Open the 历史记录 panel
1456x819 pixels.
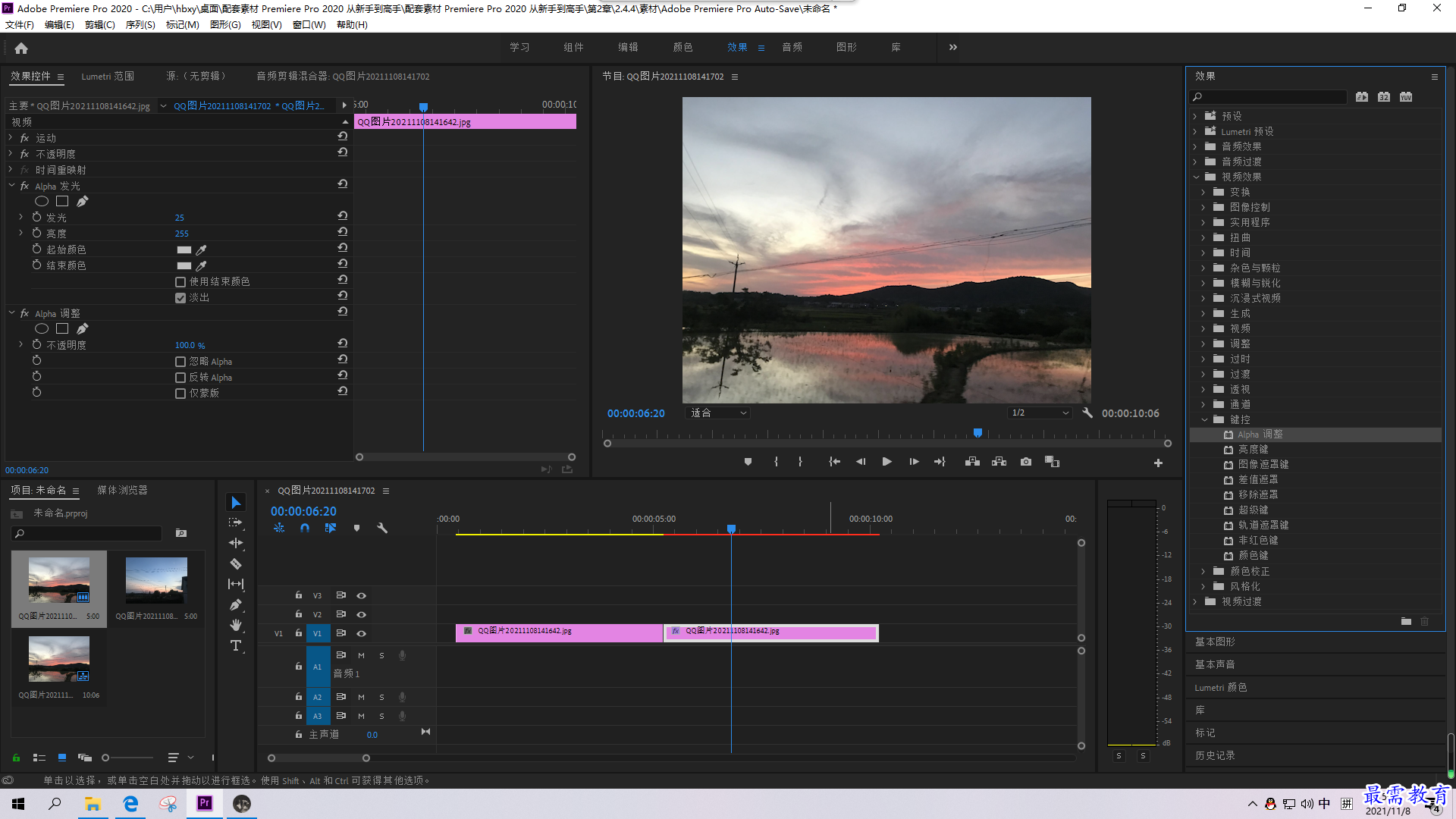point(1215,756)
